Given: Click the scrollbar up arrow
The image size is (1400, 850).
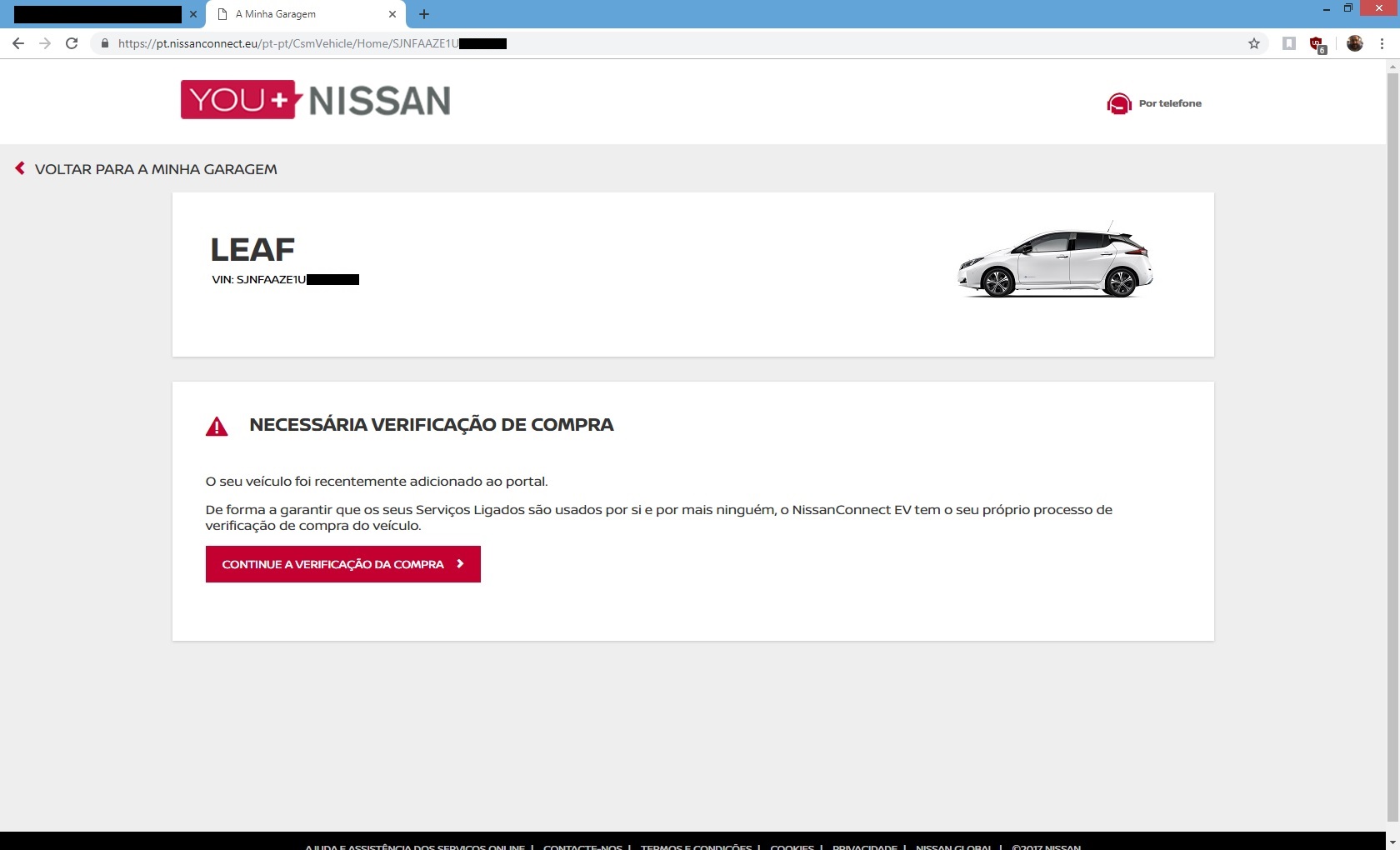Looking at the screenshot, I should (x=1392, y=66).
